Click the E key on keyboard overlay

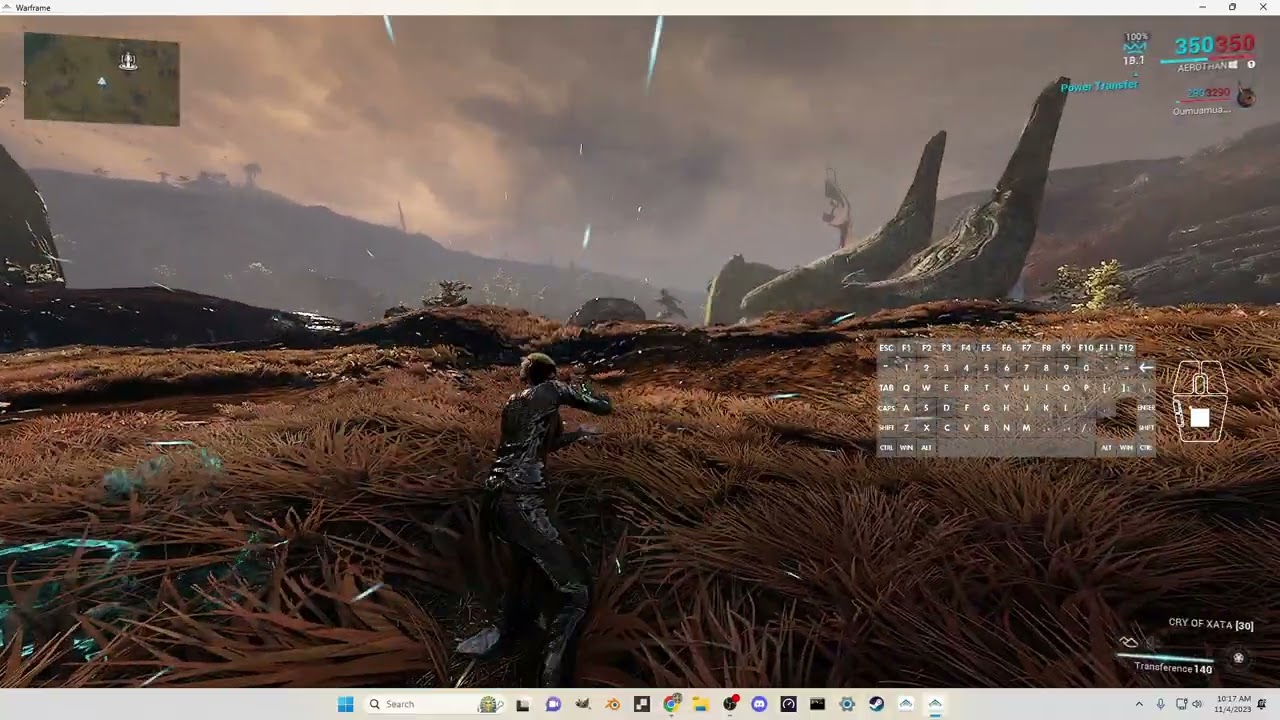pos(946,388)
